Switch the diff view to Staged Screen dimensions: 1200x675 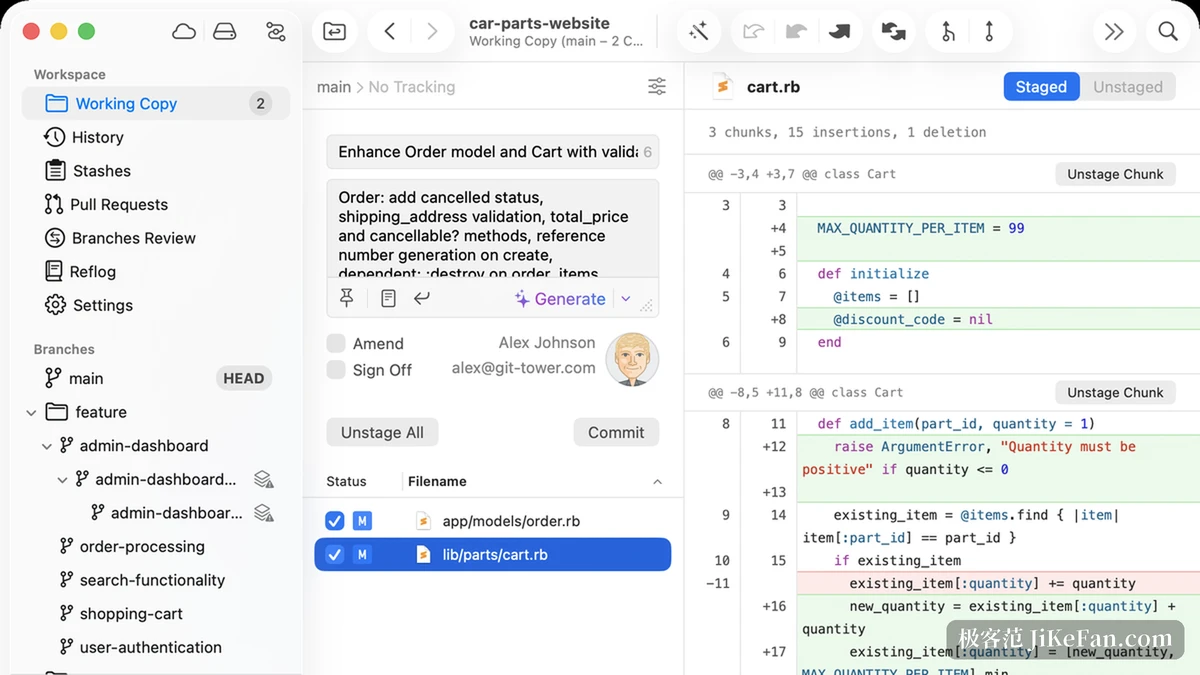point(1041,87)
